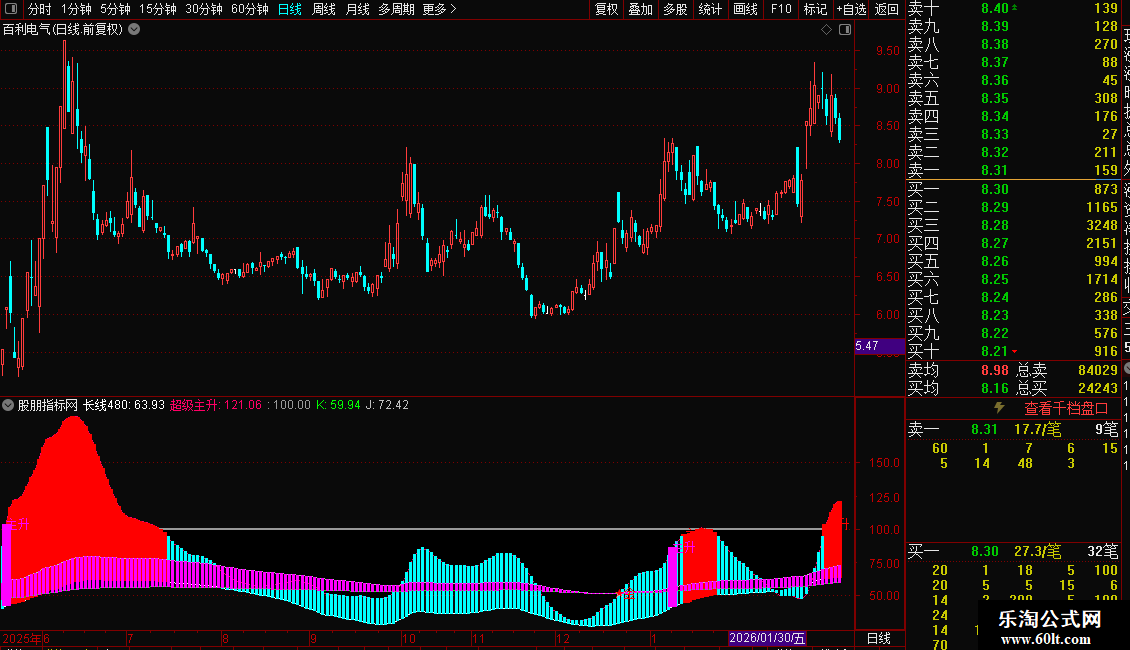Expand dropdown next to 百利电气 title
Viewport: 1130px width, 650px height.
coord(134,30)
